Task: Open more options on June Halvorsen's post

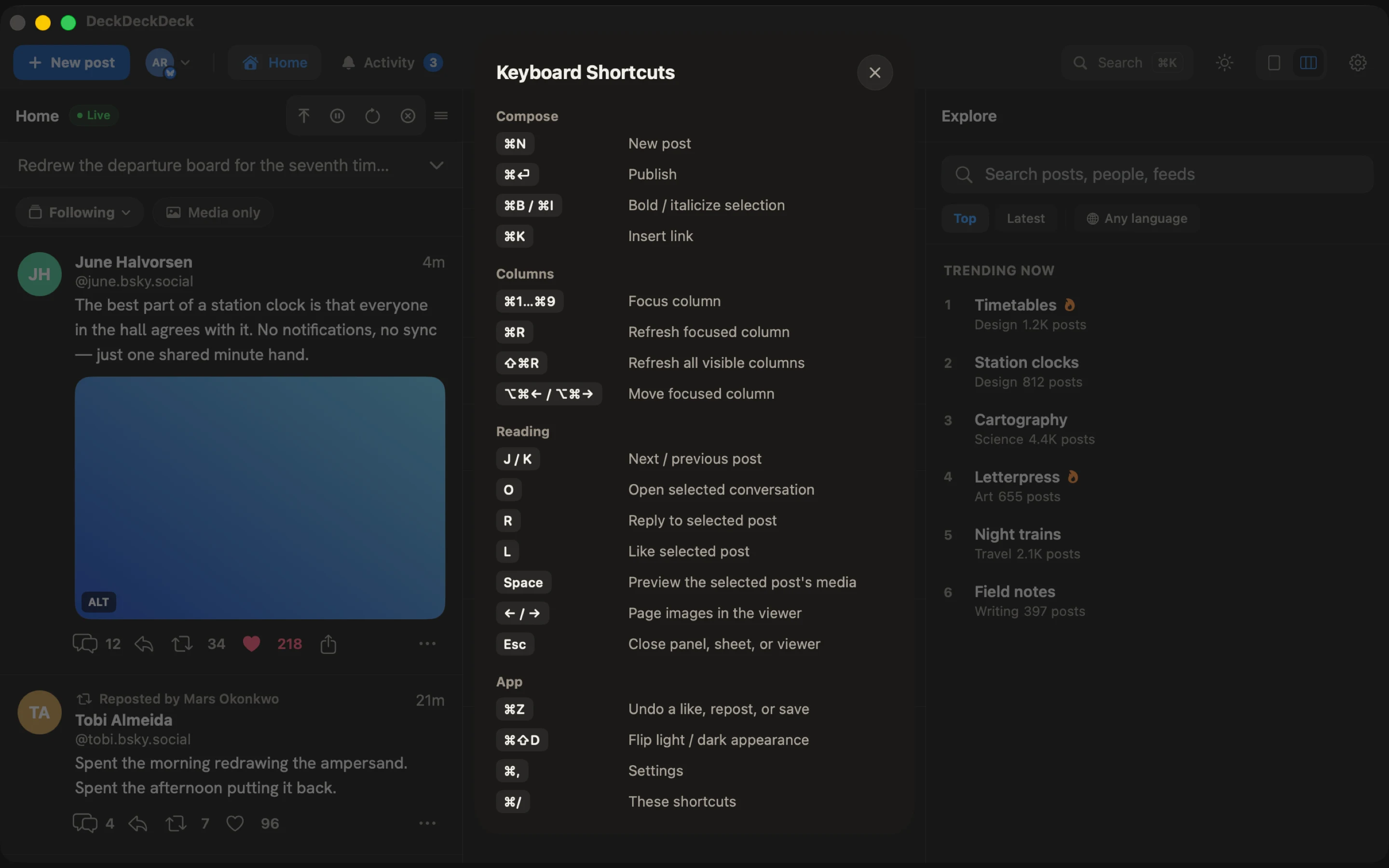Action: [428, 644]
